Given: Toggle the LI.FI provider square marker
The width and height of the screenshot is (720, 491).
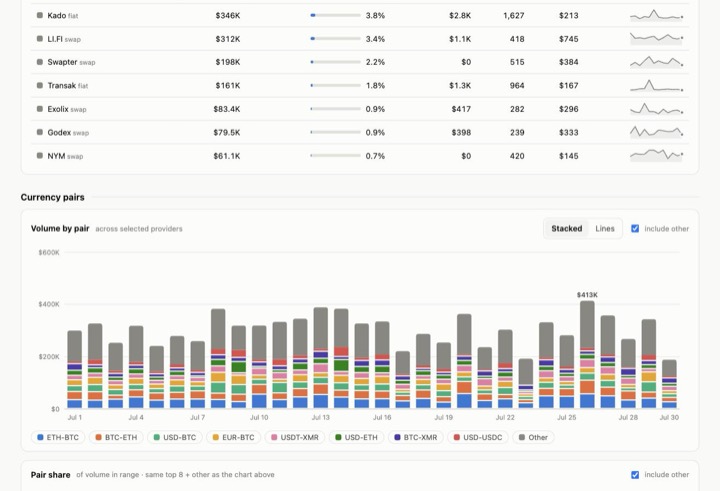Looking at the screenshot, I should tap(40, 39).
